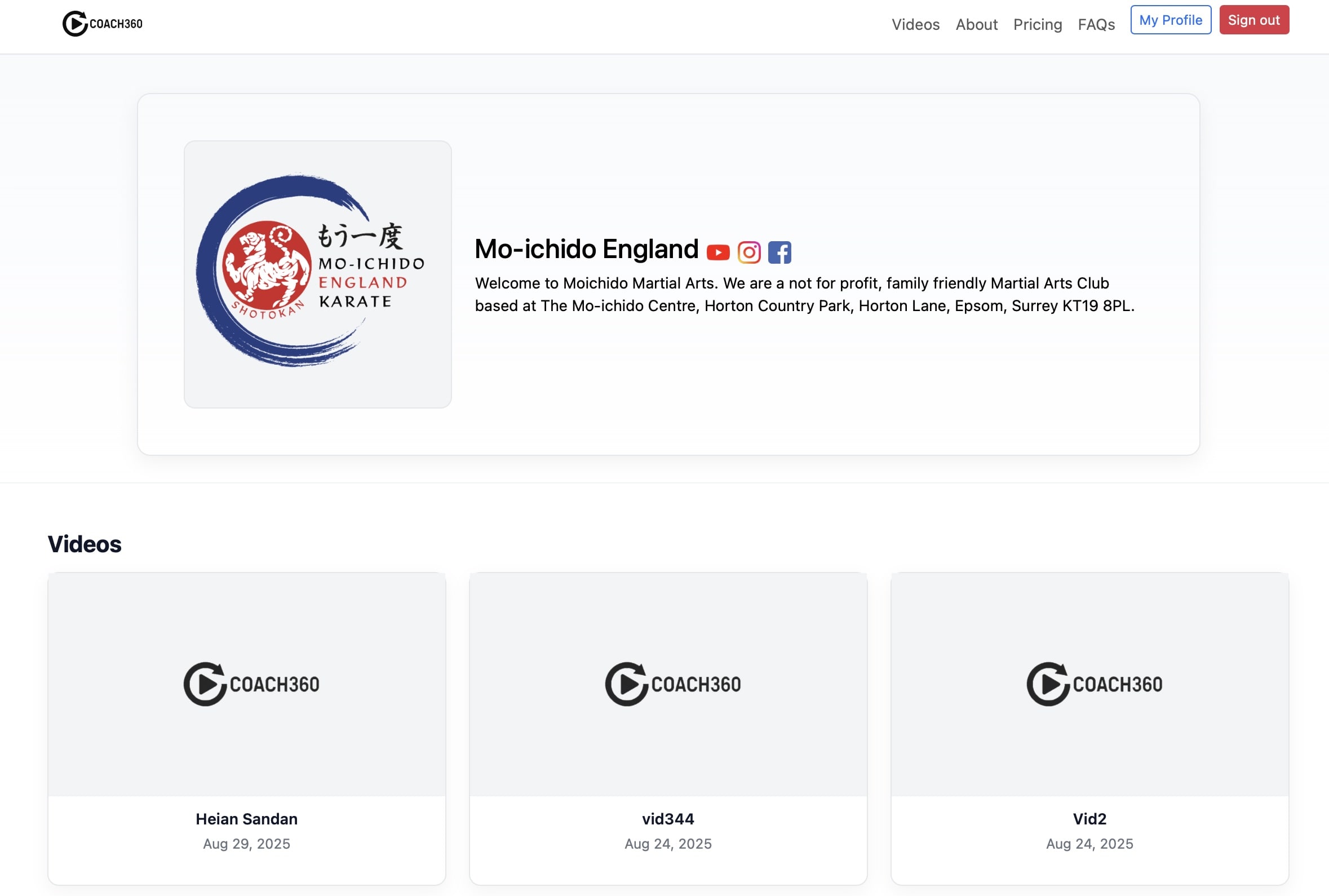Open the club's Facebook icon

click(x=779, y=252)
